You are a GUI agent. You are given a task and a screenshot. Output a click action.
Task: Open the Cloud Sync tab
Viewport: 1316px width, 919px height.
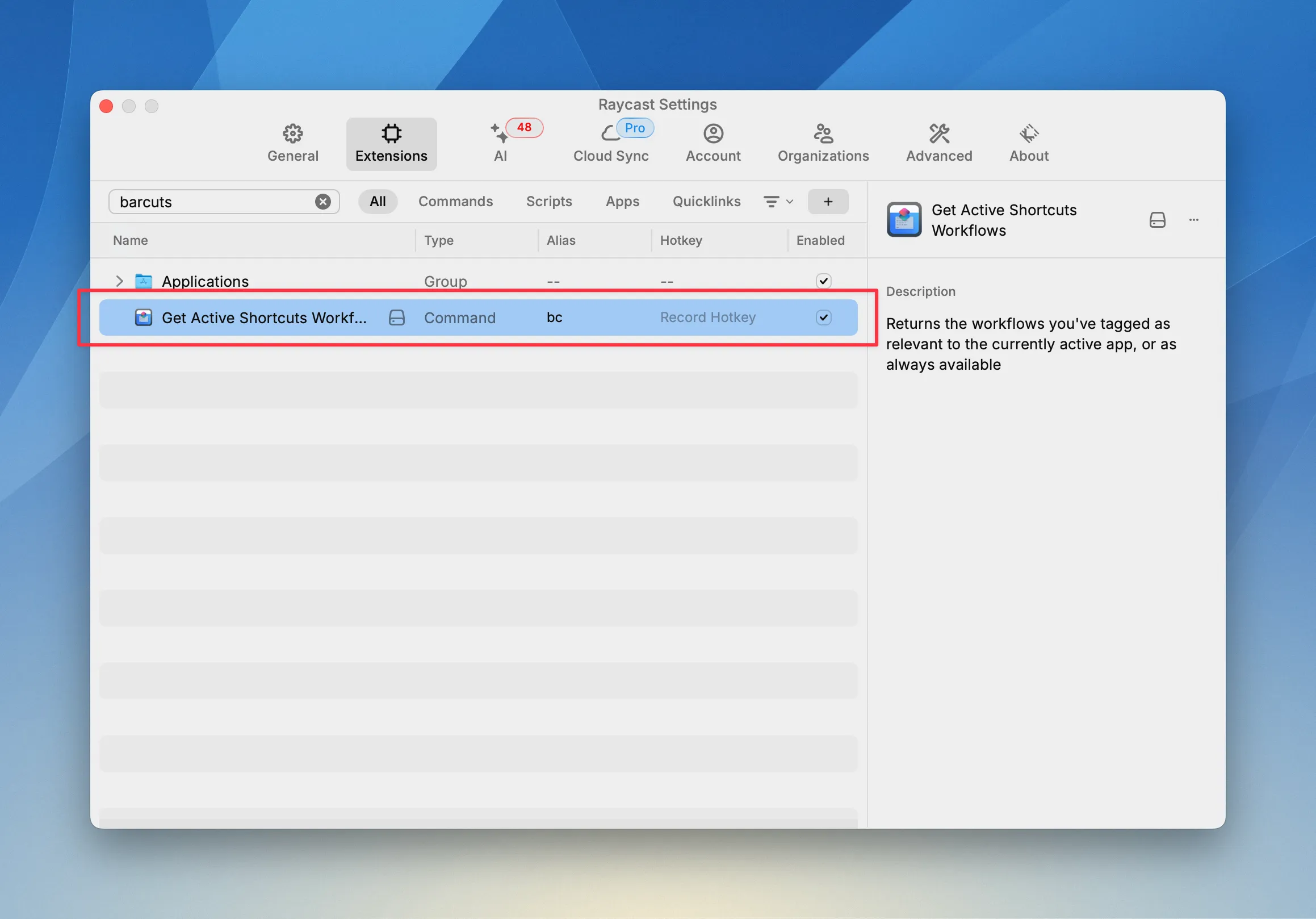[x=610, y=143]
